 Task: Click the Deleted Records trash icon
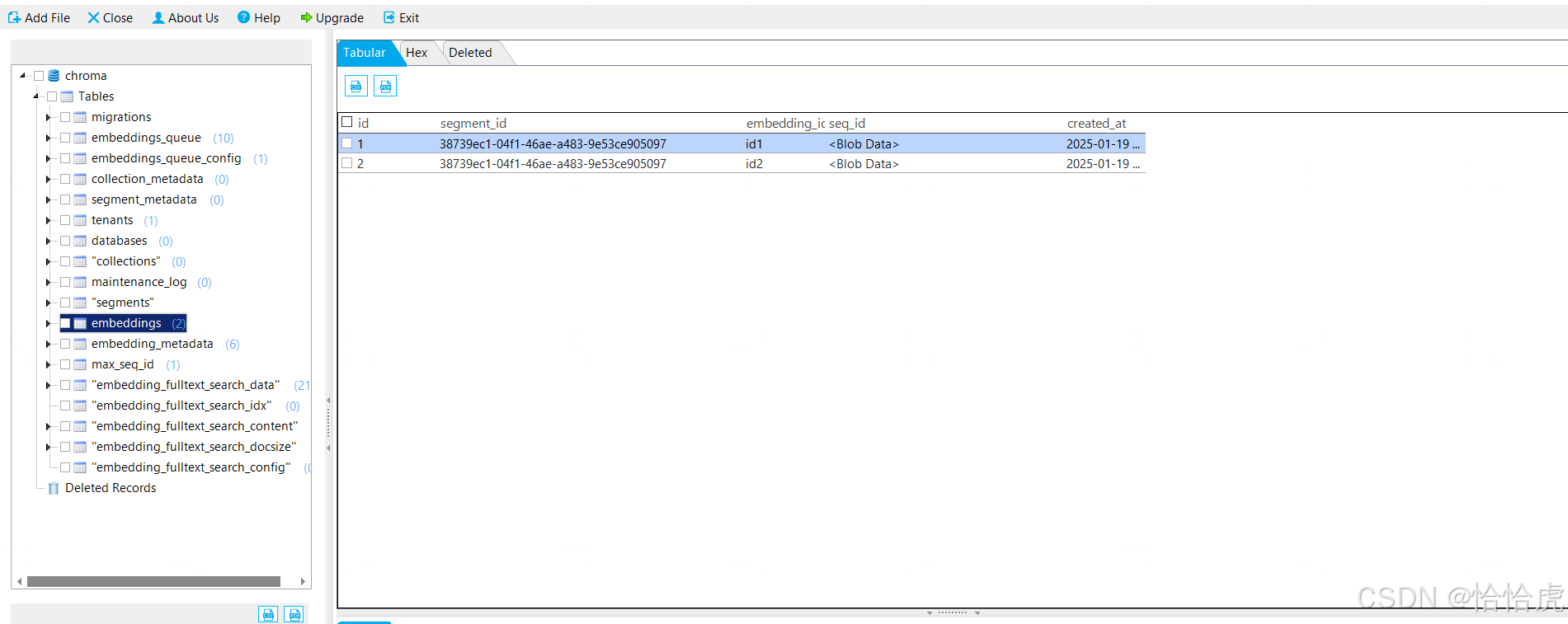tap(54, 488)
